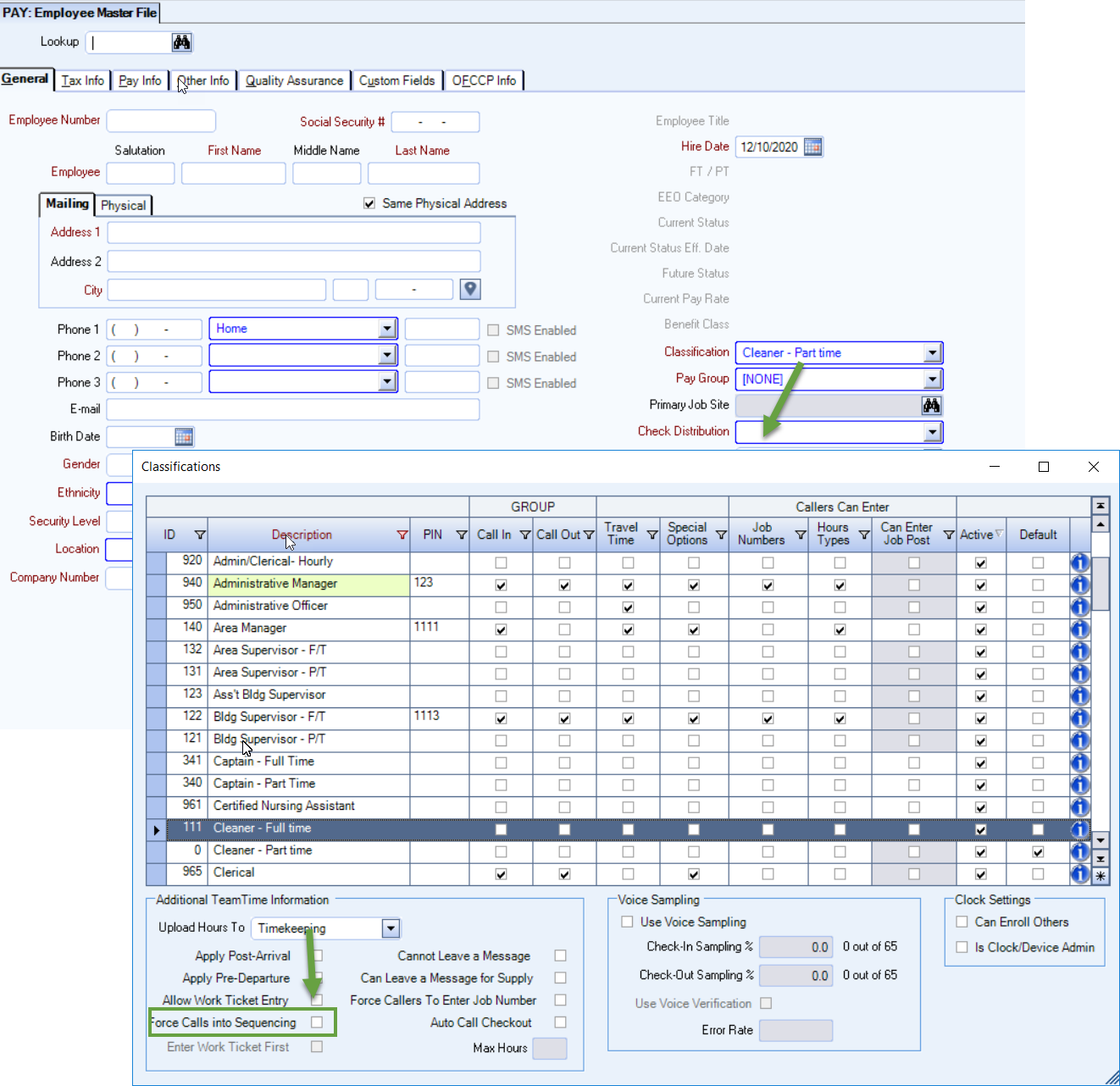Image resolution: width=1120 pixels, height=1086 pixels.
Task: Select Physical address tab
Action: click(123, 205)
